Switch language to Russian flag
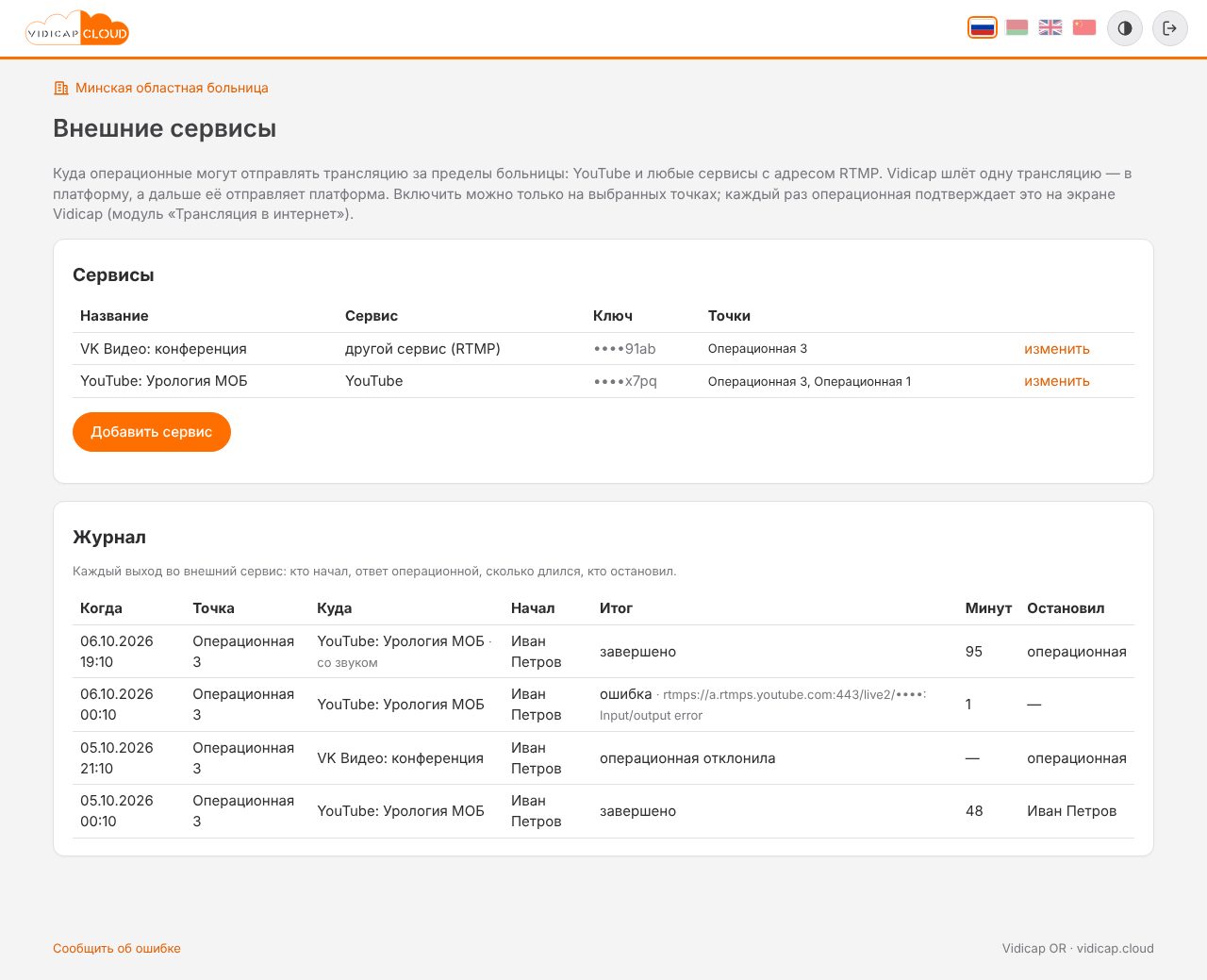 coord(983,27)
